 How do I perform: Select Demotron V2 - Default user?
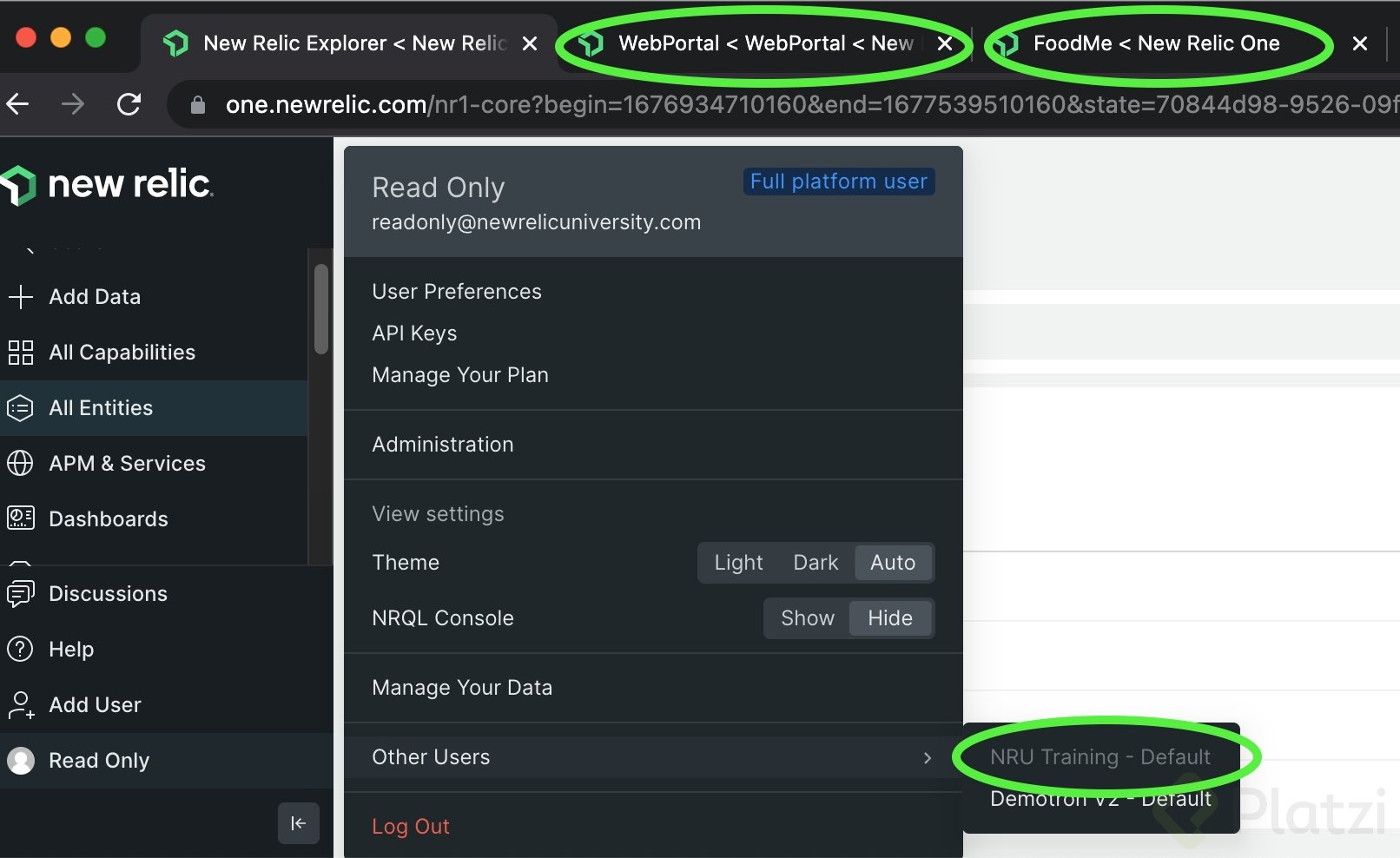click(1100, 799)
